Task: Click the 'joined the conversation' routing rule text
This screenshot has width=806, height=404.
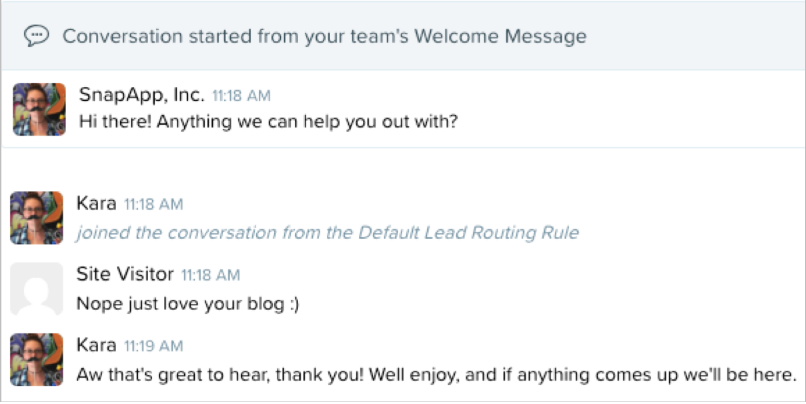Action: [x=327, y=233]
